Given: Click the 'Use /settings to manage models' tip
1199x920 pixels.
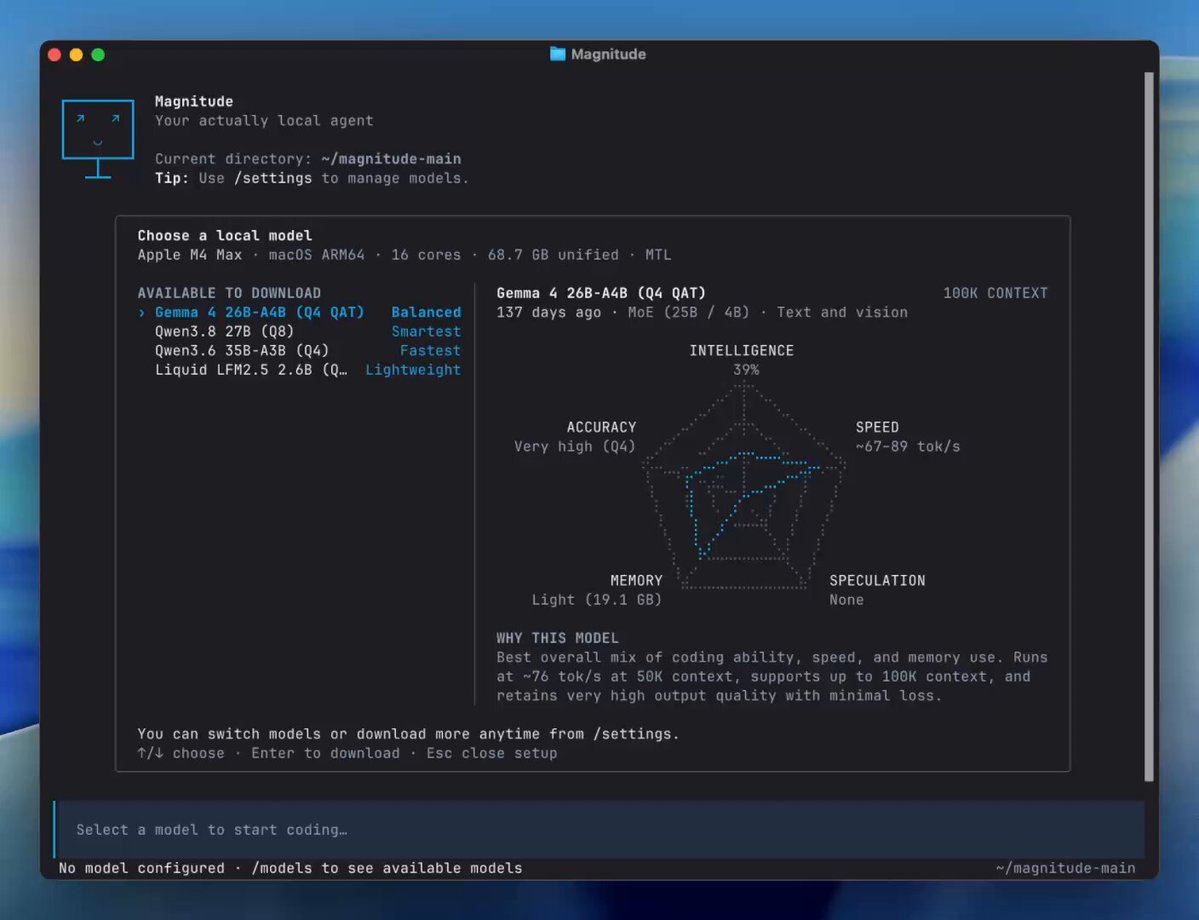Looking at the screenshot, I should tap(312, 178).
